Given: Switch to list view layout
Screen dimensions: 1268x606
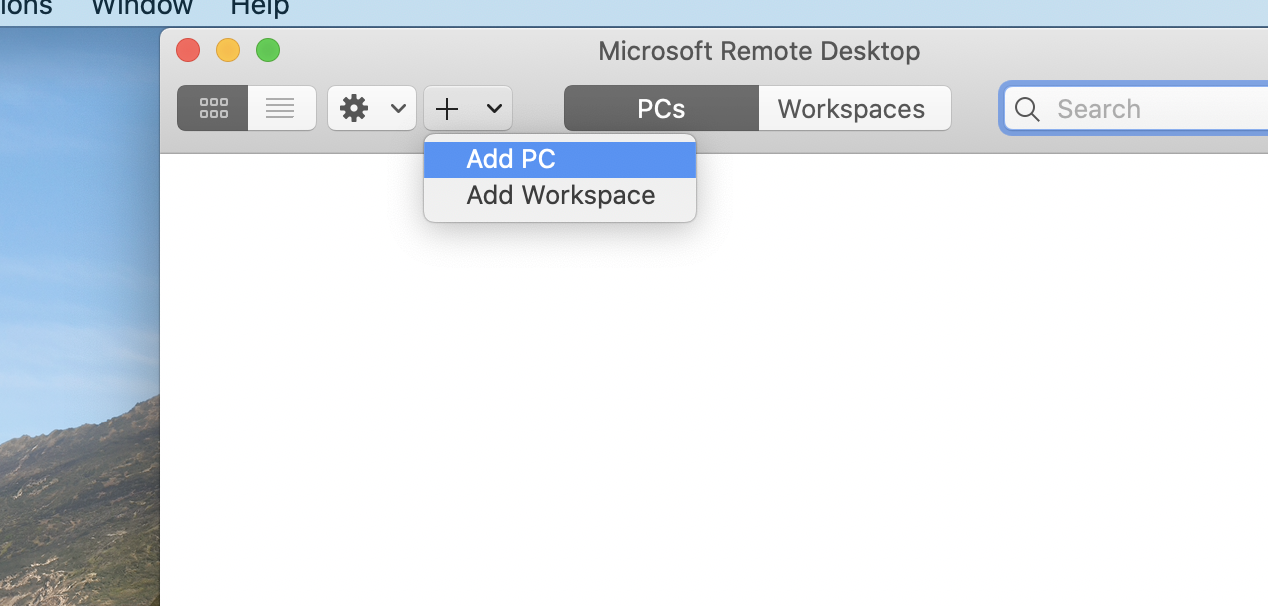Looking at the screenshot, I should coord(281,108).
